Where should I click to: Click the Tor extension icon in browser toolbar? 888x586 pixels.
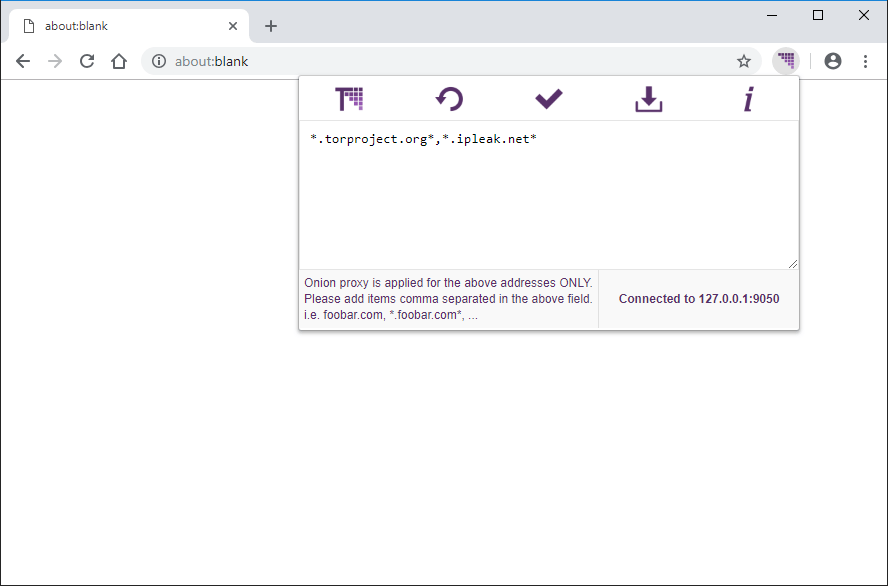[x=786, y=61]
